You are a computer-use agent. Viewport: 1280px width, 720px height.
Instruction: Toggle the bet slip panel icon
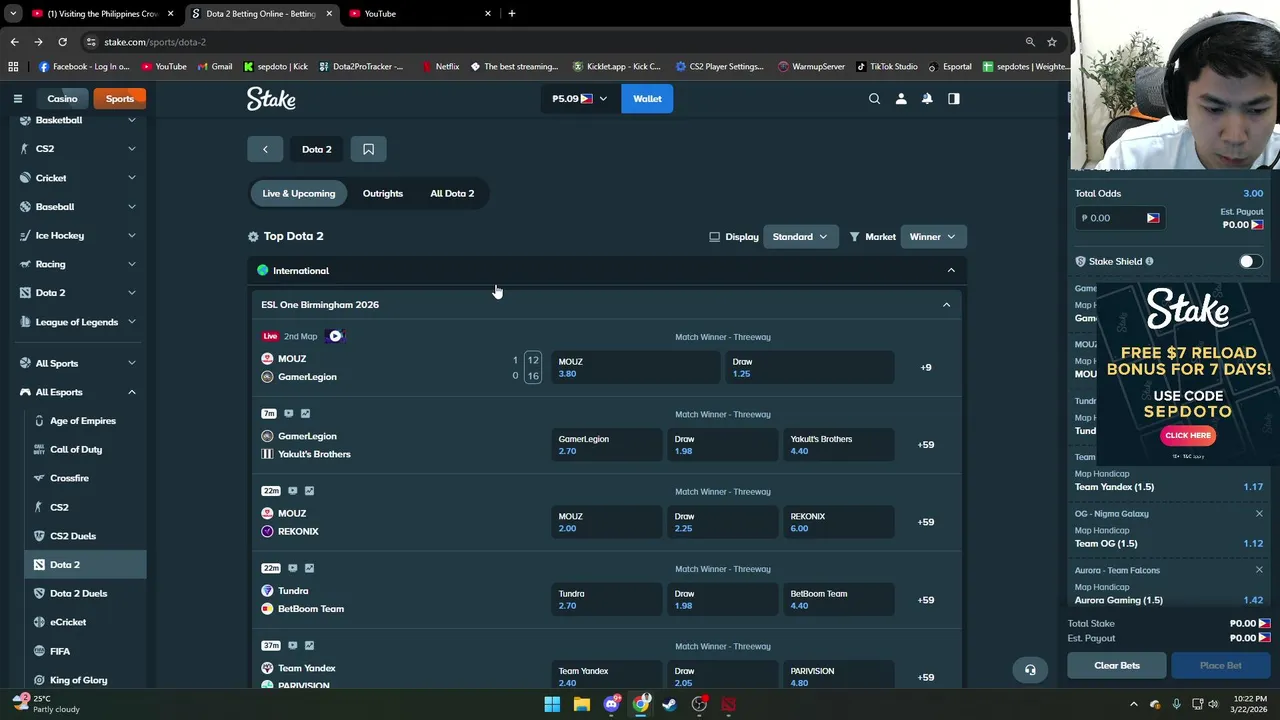pyautogui.click(x=954, y=98)
